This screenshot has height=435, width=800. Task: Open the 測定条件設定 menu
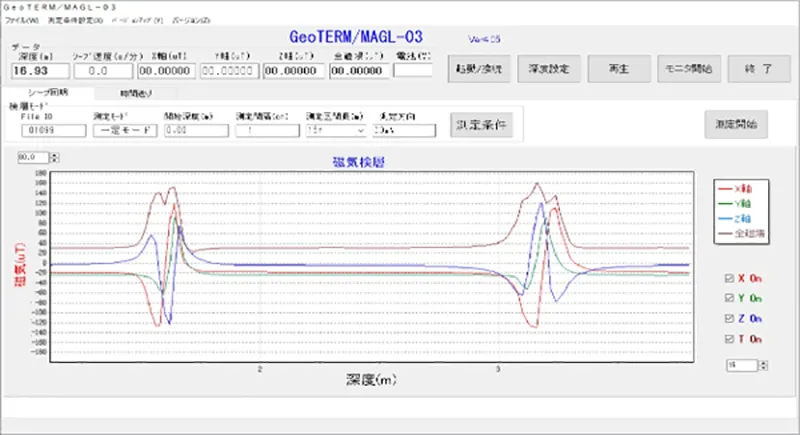click(75, 20)
